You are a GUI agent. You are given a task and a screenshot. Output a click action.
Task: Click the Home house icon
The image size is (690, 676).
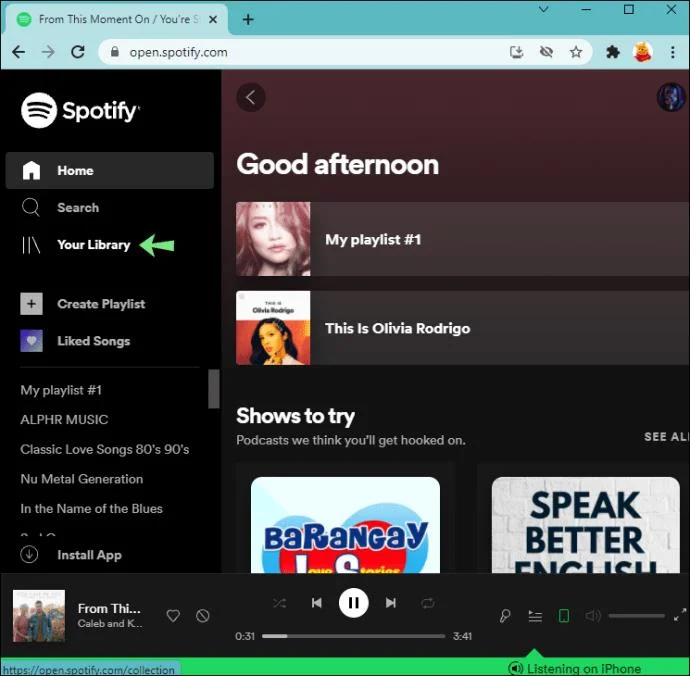point(31,170)
